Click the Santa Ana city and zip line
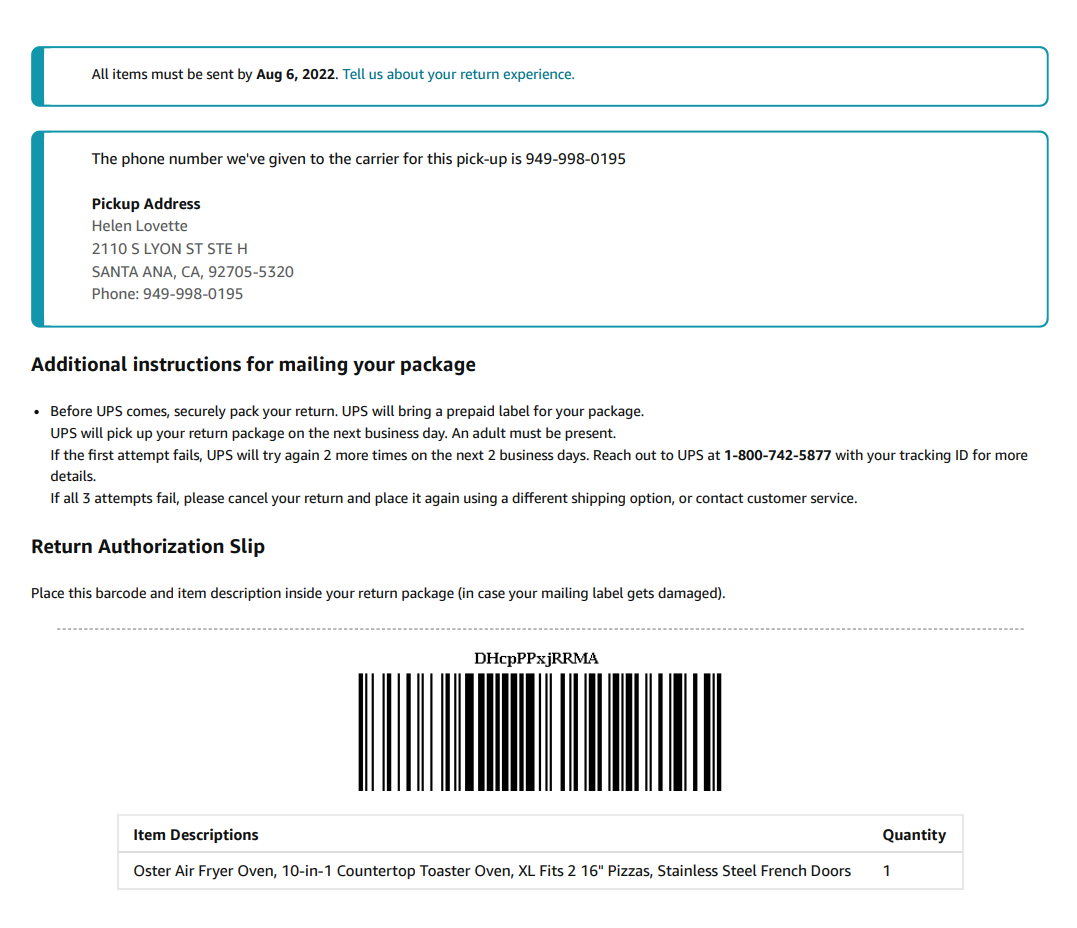This screenshot has width=1077, height=928. coord(192,272)
